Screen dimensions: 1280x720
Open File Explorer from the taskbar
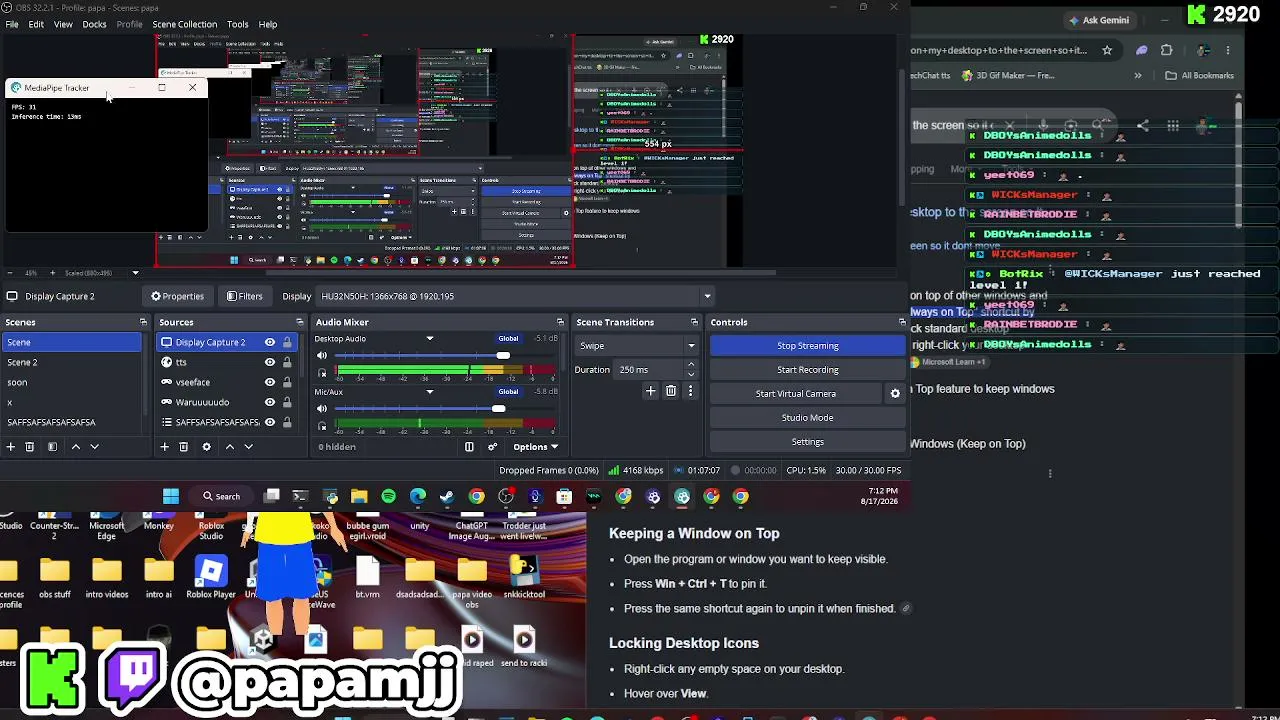(359, 496)
